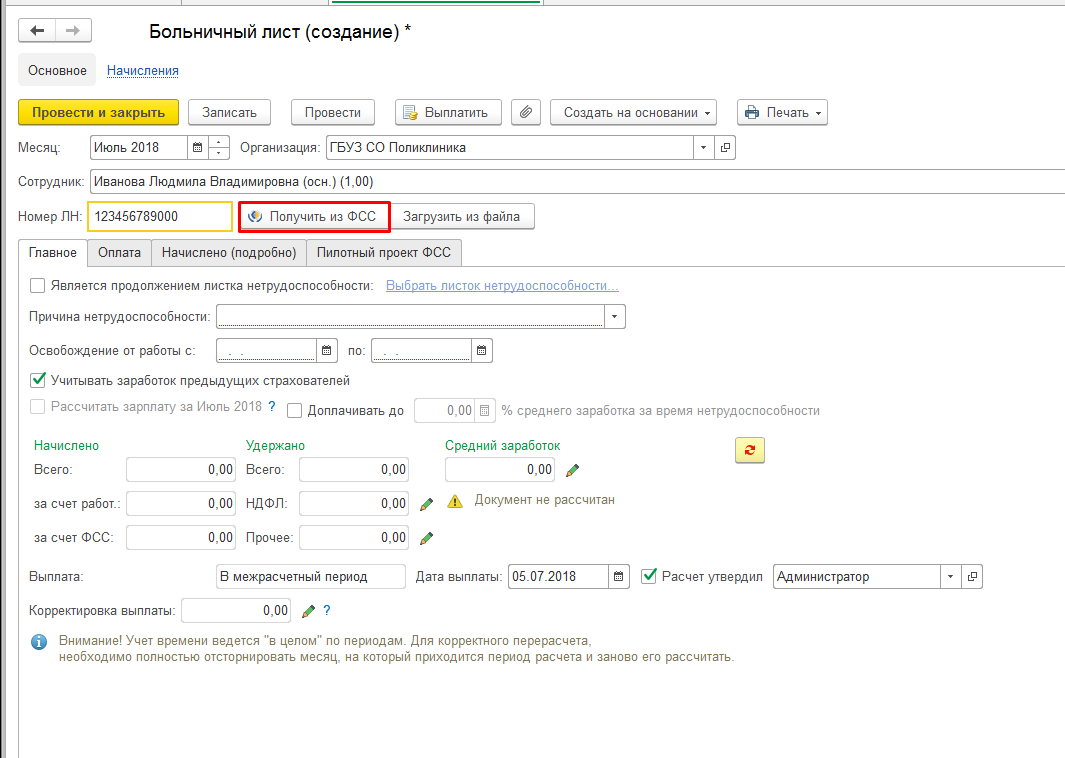Enable continuation of sick leave checkbox
Screen dimensions: 1065x758
(x=38, y=286)
